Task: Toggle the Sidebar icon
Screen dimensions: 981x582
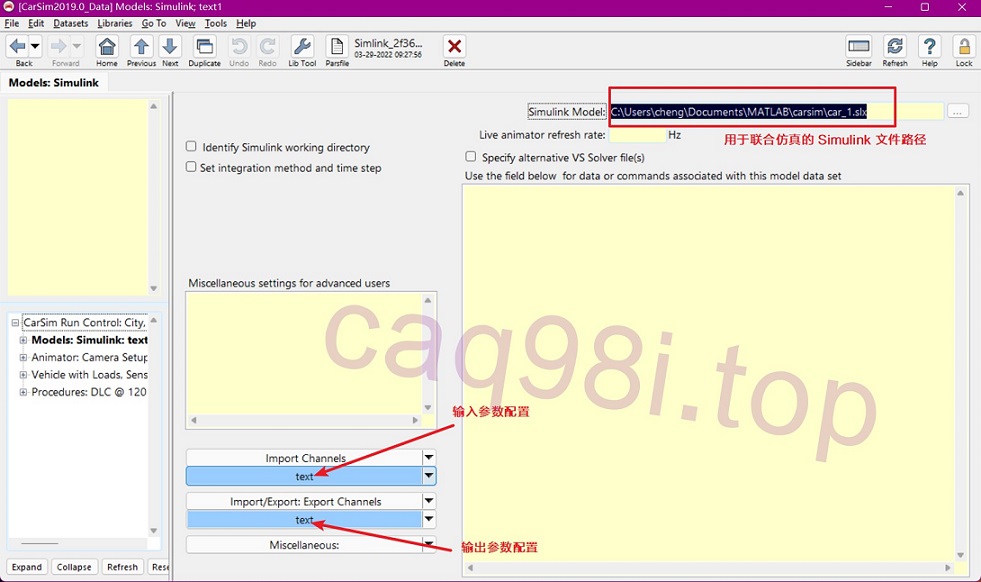Action: (858, 46)
